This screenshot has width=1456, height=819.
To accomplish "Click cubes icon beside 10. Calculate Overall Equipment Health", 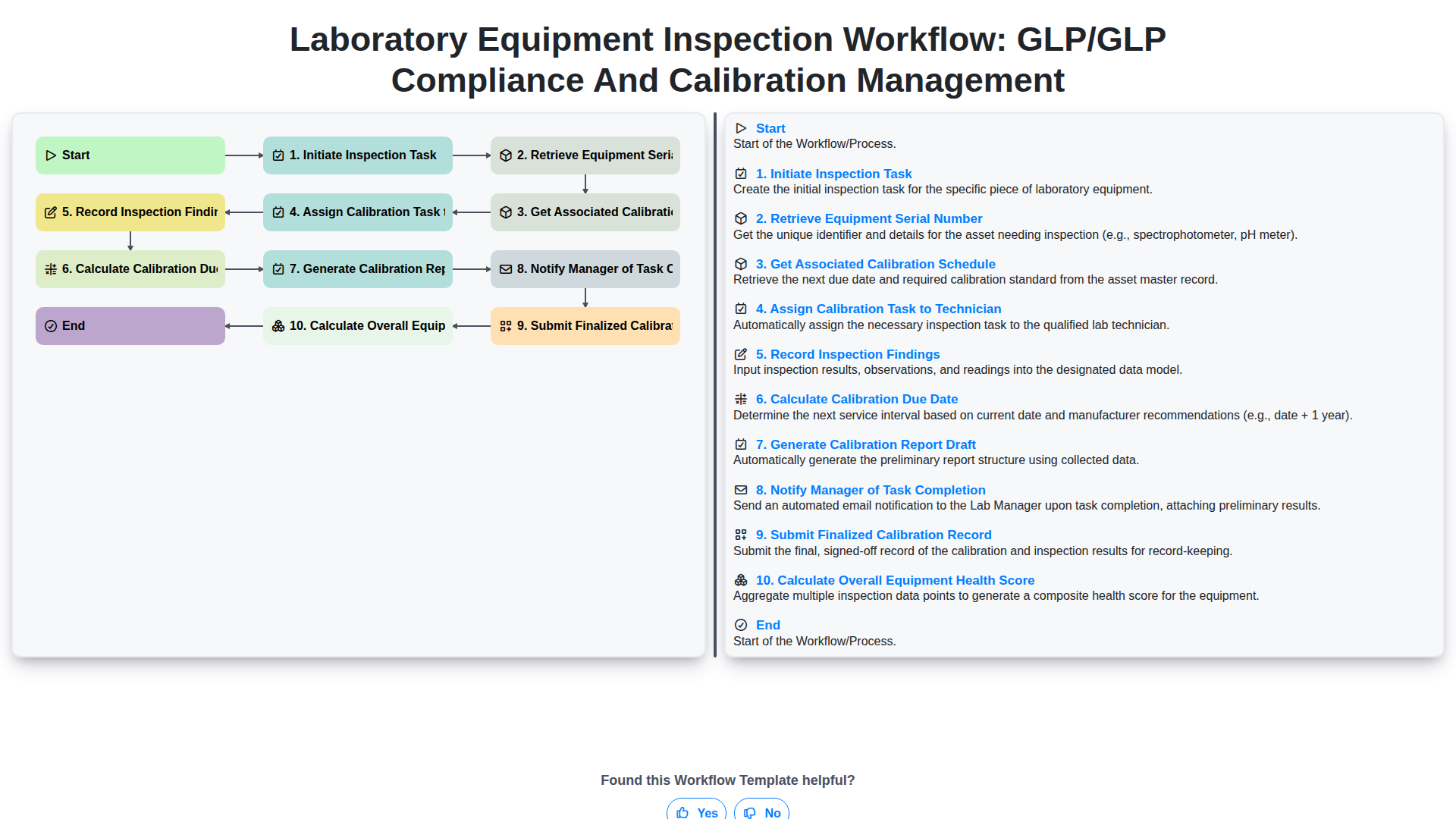I will point(741,580).
